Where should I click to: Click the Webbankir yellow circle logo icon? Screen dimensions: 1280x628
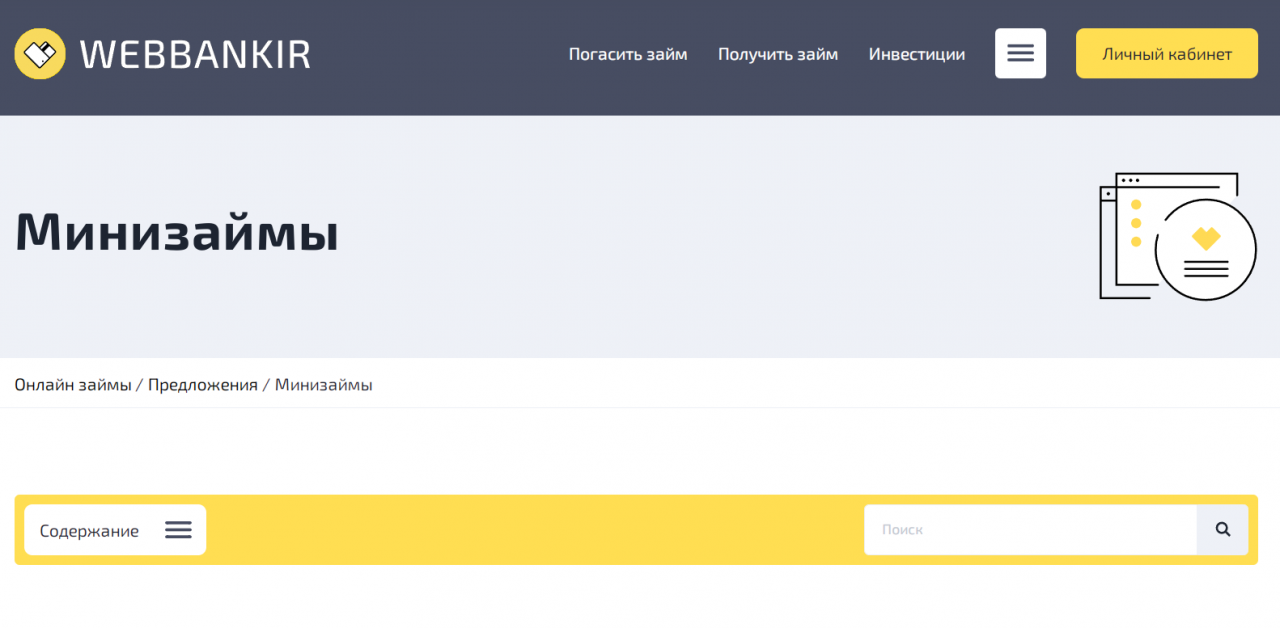(40, 54)
